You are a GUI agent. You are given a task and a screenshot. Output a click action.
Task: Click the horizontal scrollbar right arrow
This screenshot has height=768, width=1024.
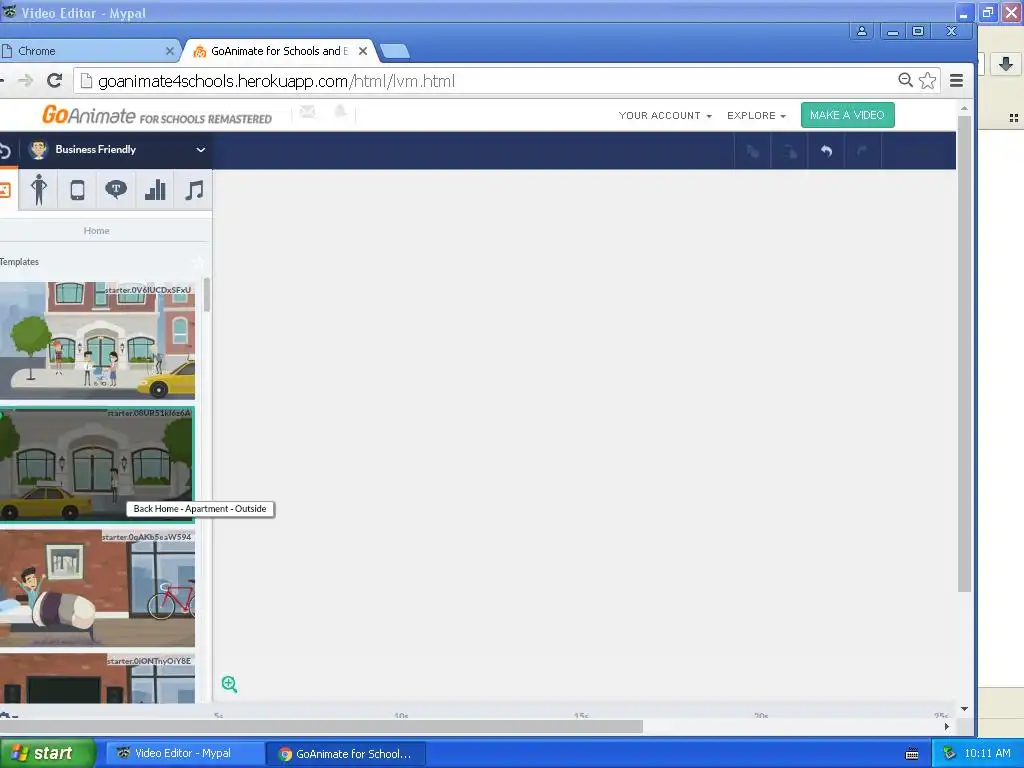click(x=946, y=726)
